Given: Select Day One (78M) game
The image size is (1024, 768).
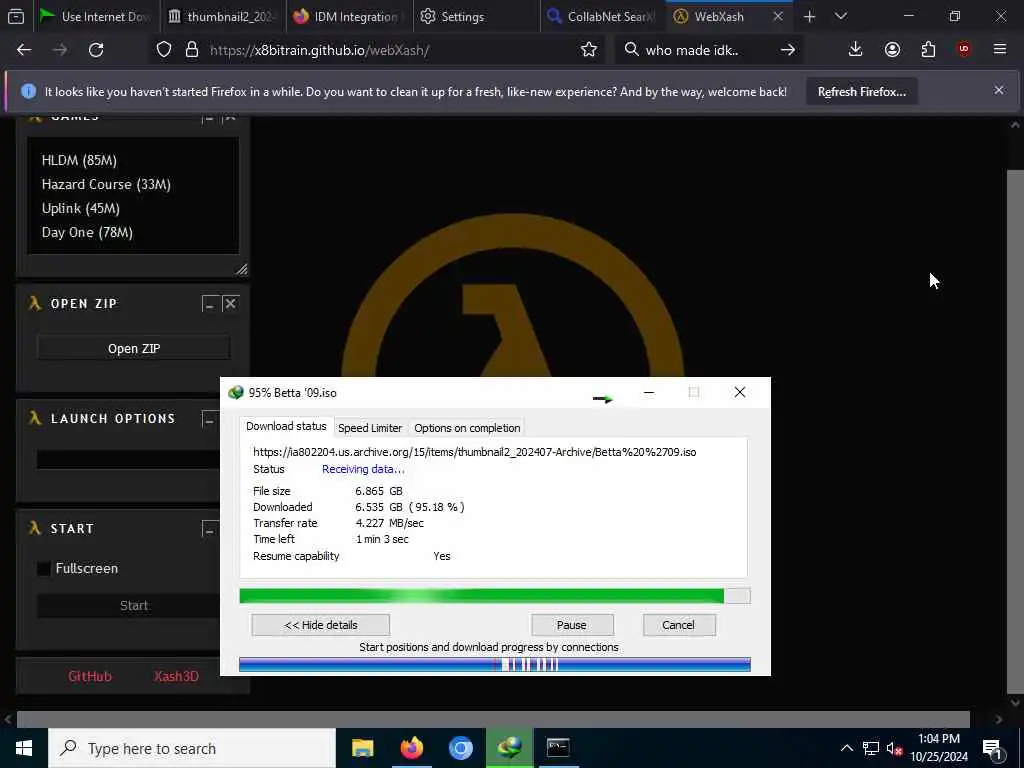Looking at the screenshot, I should click(87, 232).
